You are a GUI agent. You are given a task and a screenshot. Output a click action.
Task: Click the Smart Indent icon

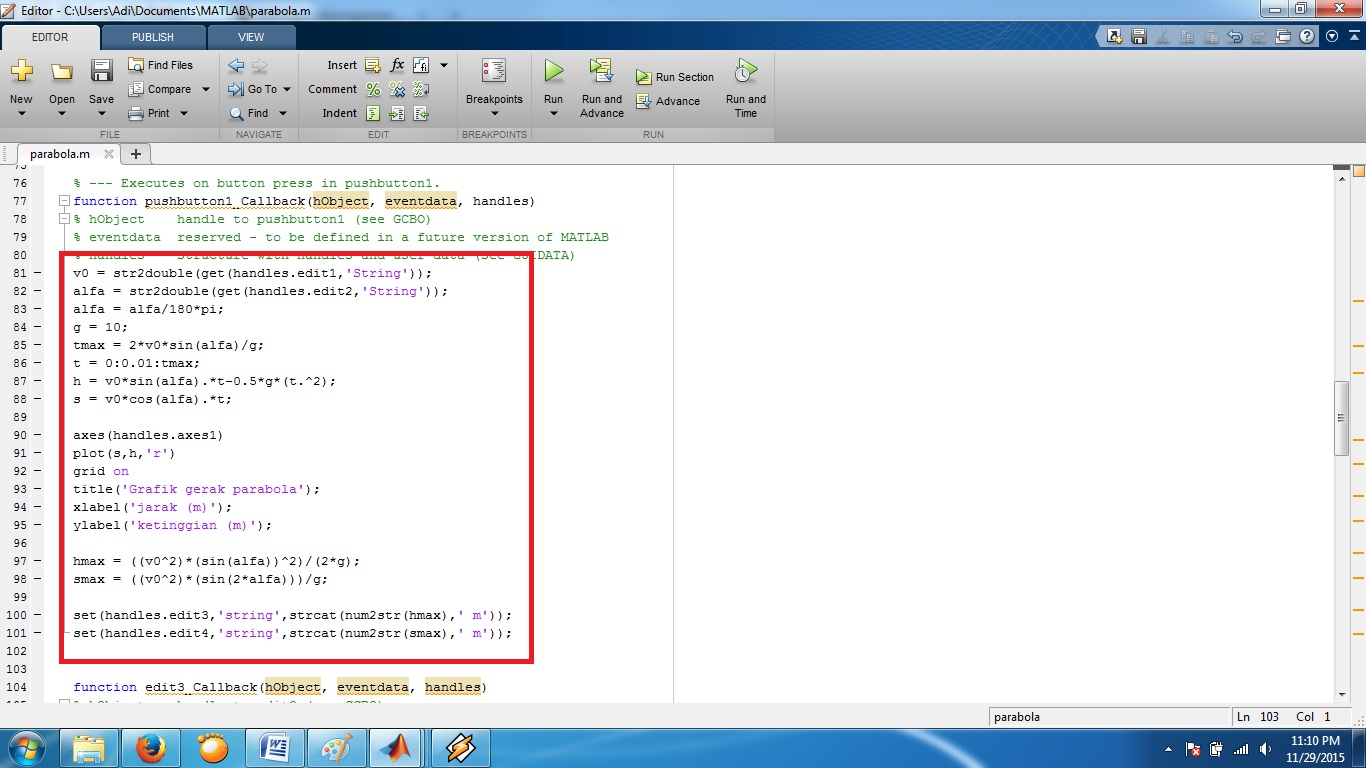[x=373, y=113]
